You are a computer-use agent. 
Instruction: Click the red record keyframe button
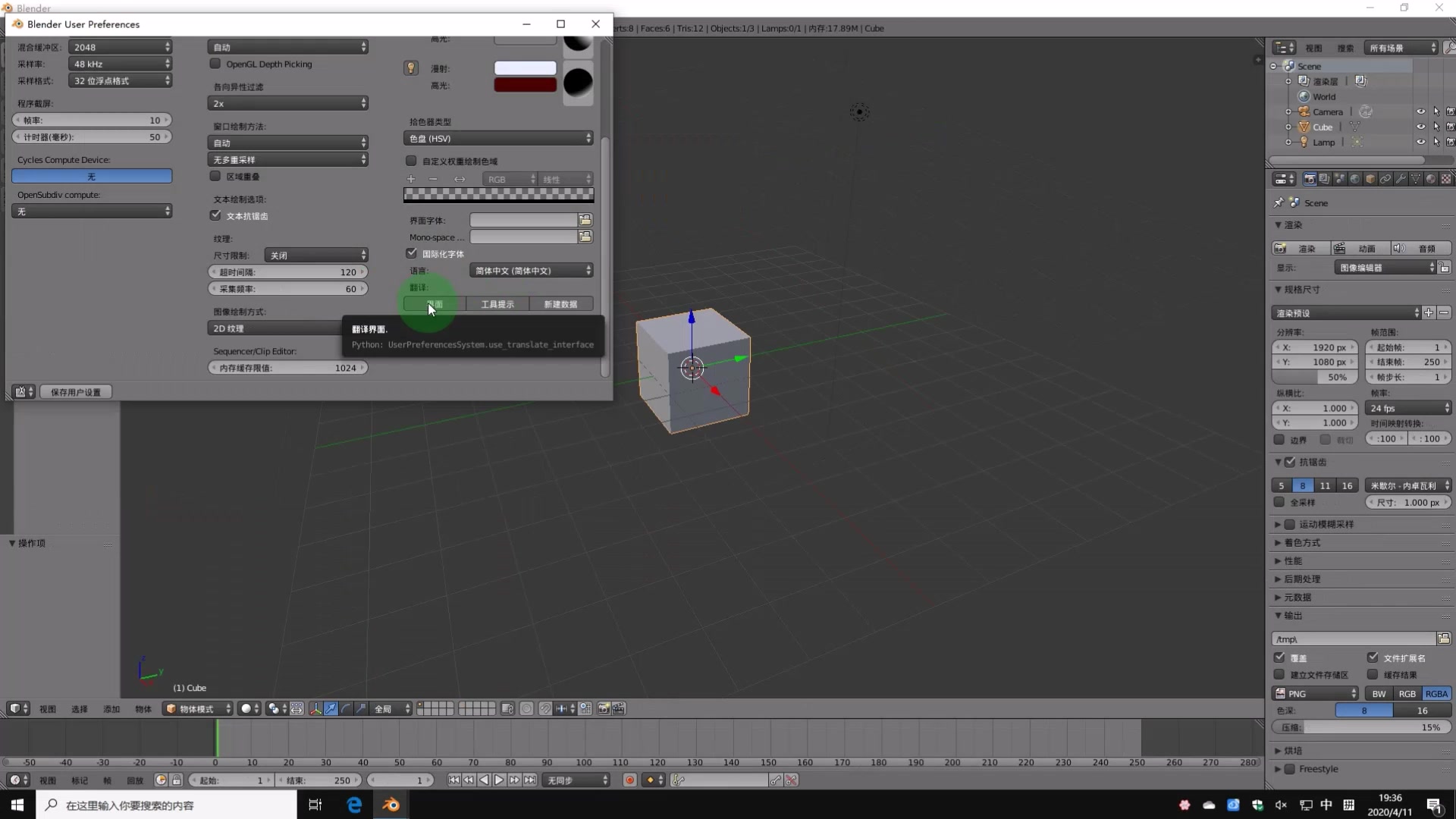[x=629, y=780]
